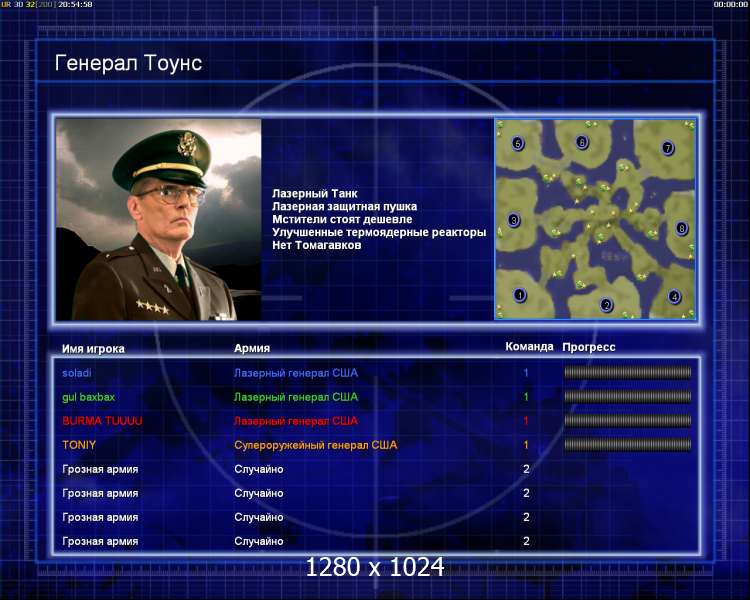Click start position marker 2 on minimap
The image size is (750, 600).
click(x=607, y=305)
